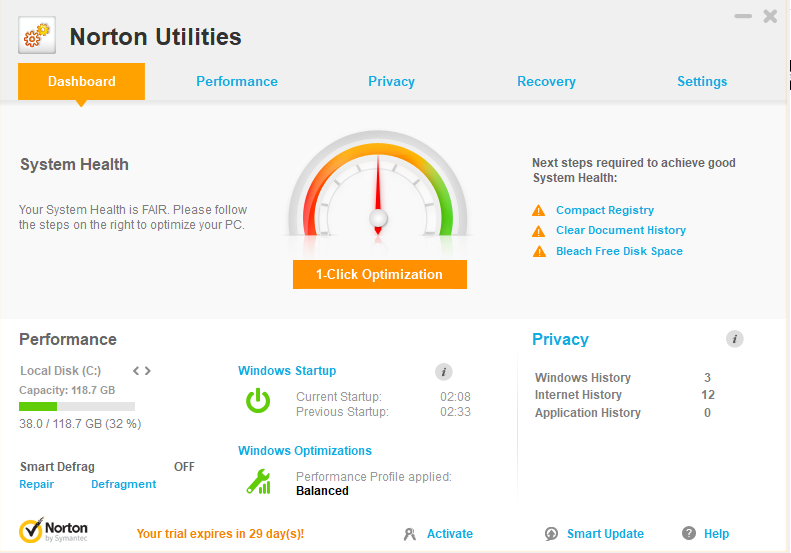
Task: Click the question mark icon next to Help
Action: 689,533
